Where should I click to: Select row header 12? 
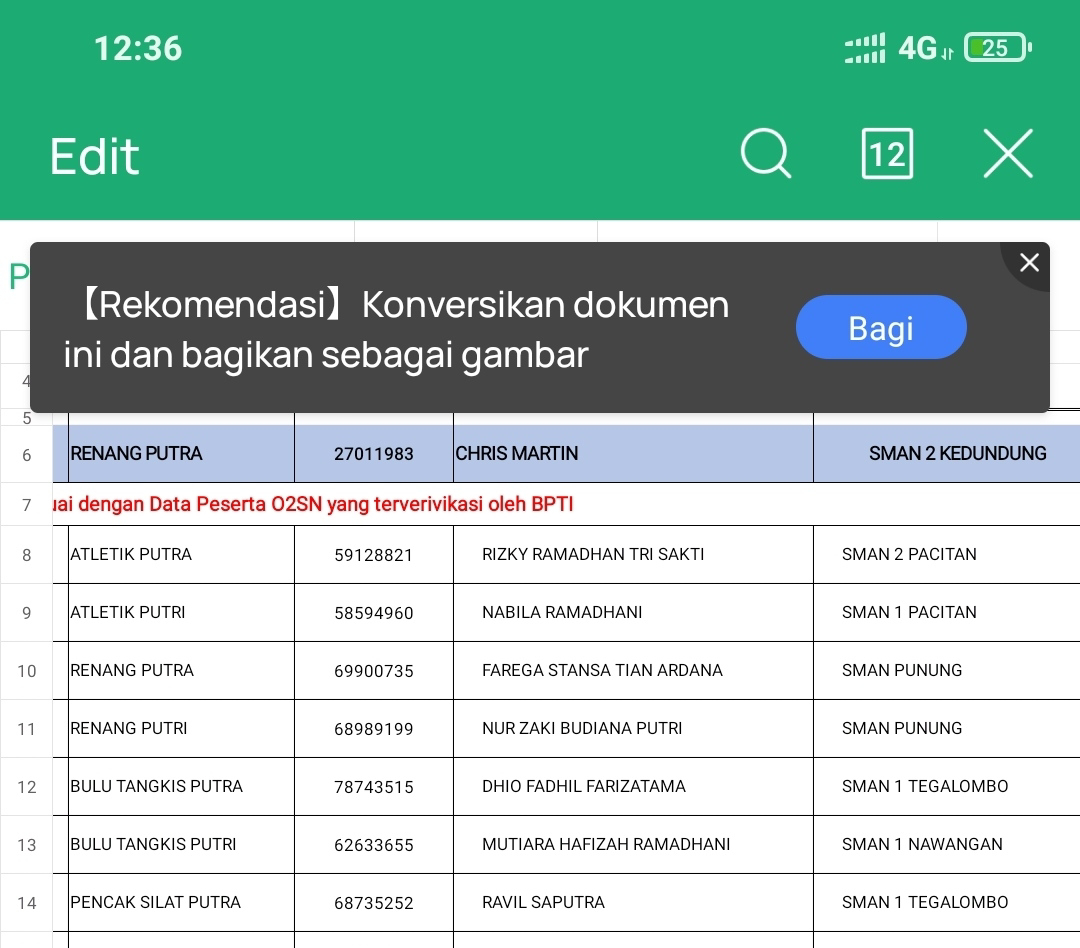26,787
